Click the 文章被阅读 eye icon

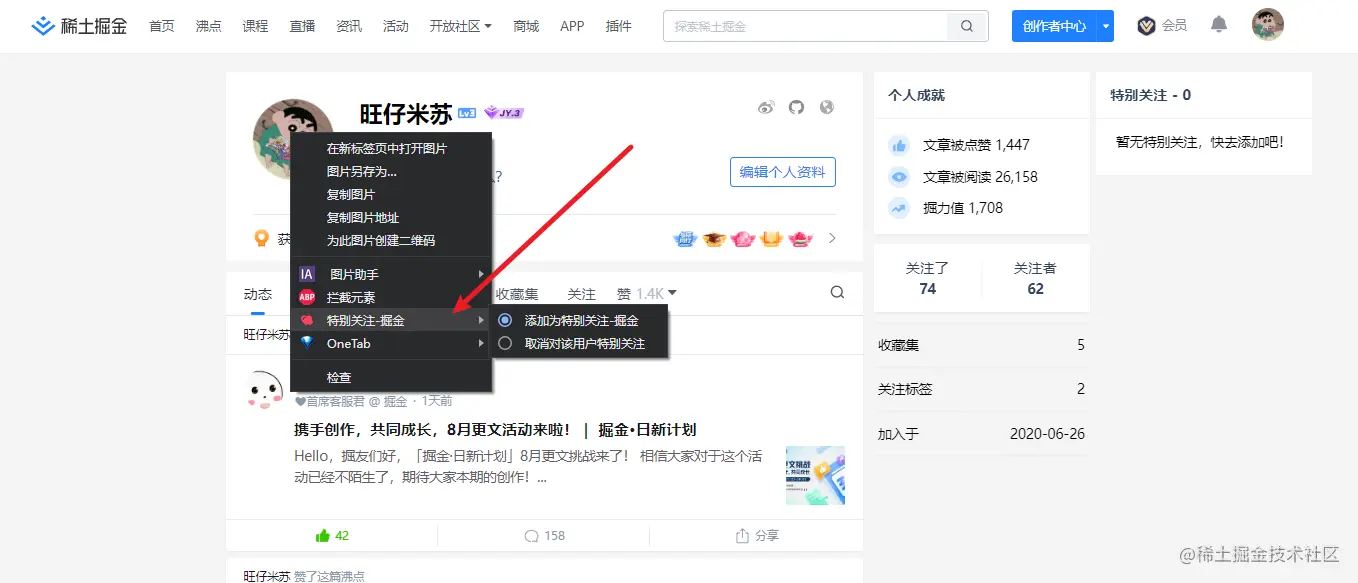[899, 177]
